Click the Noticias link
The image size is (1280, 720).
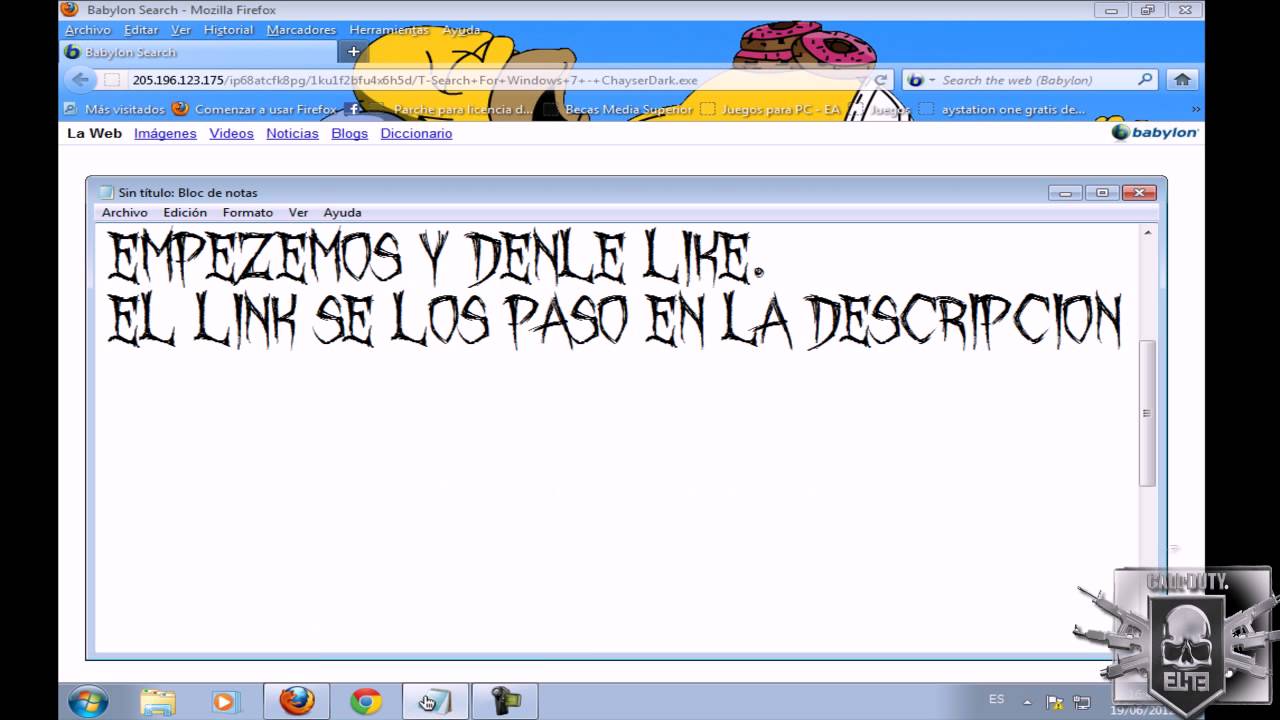pos(292,133)
